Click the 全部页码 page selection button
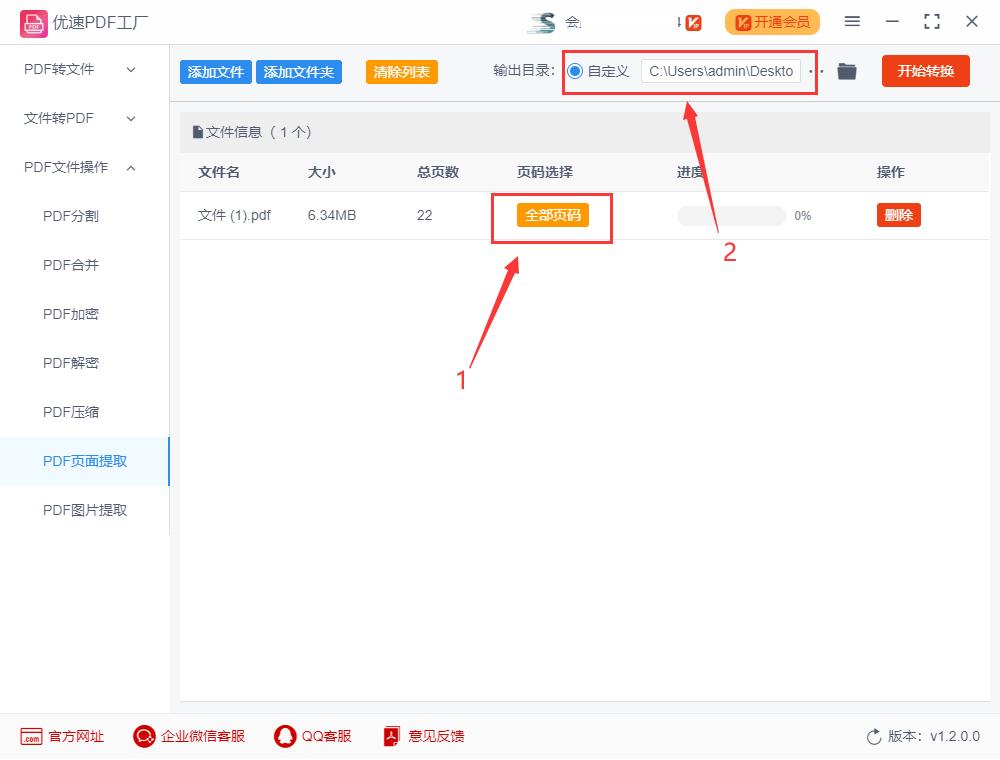 point(553,216)
